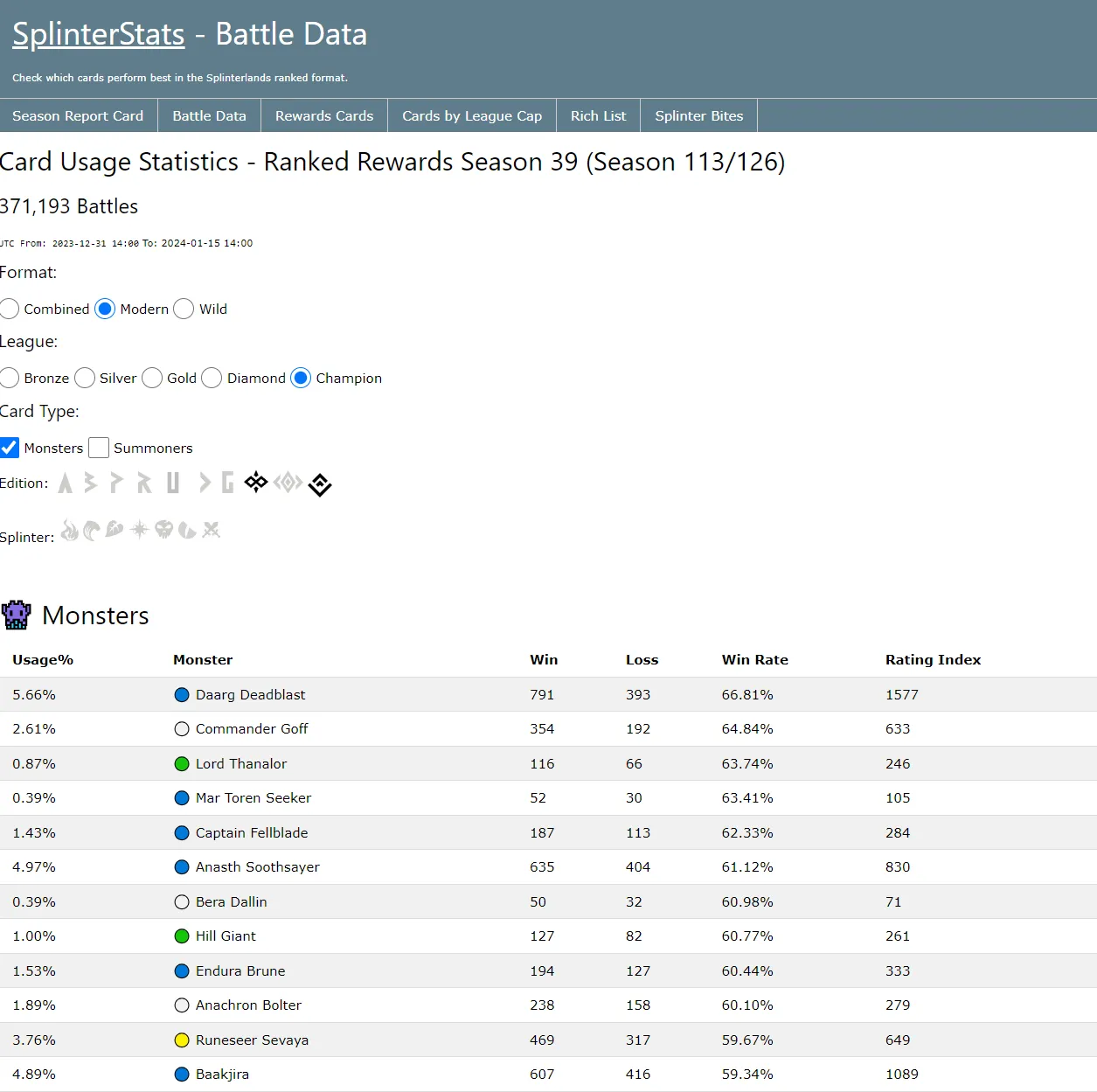Click the 371,193 Battles count text

(x=69, y=206)
